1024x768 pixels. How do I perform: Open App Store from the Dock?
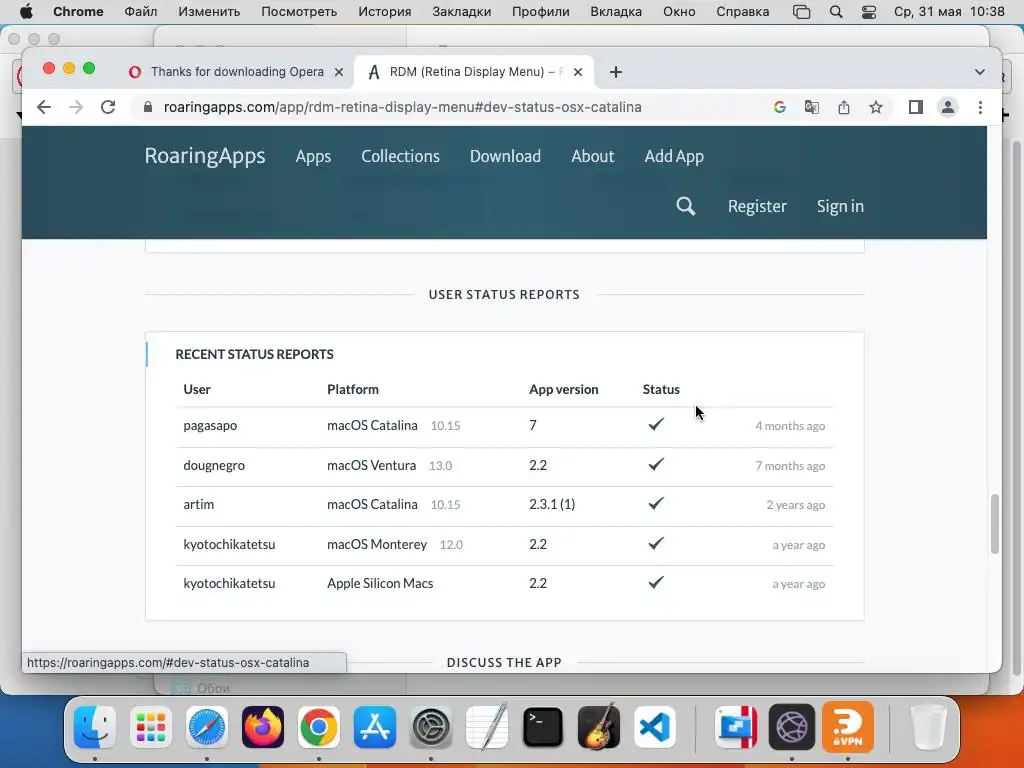tap(375, 727)
